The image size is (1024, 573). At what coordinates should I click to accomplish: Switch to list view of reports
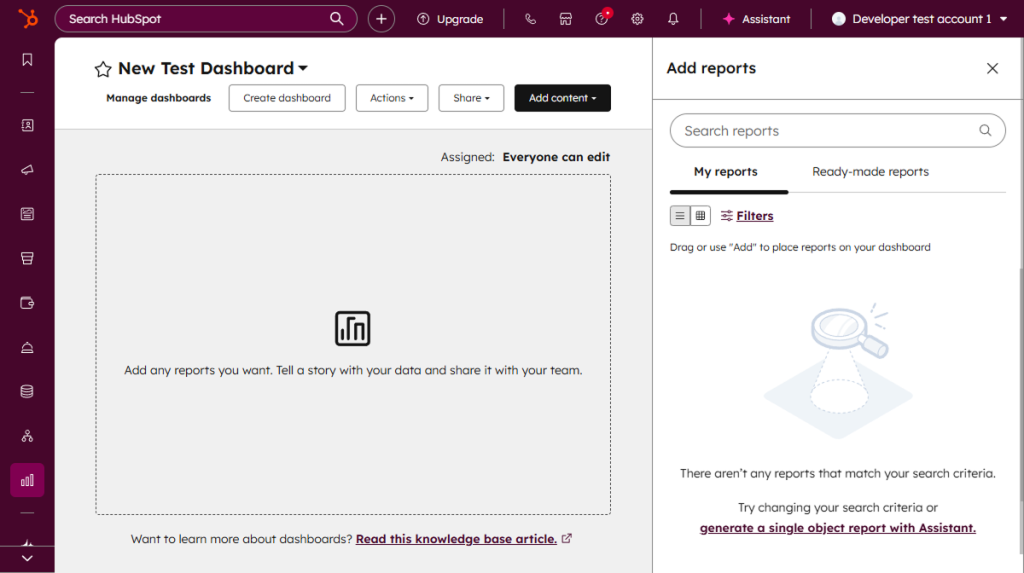680,216
